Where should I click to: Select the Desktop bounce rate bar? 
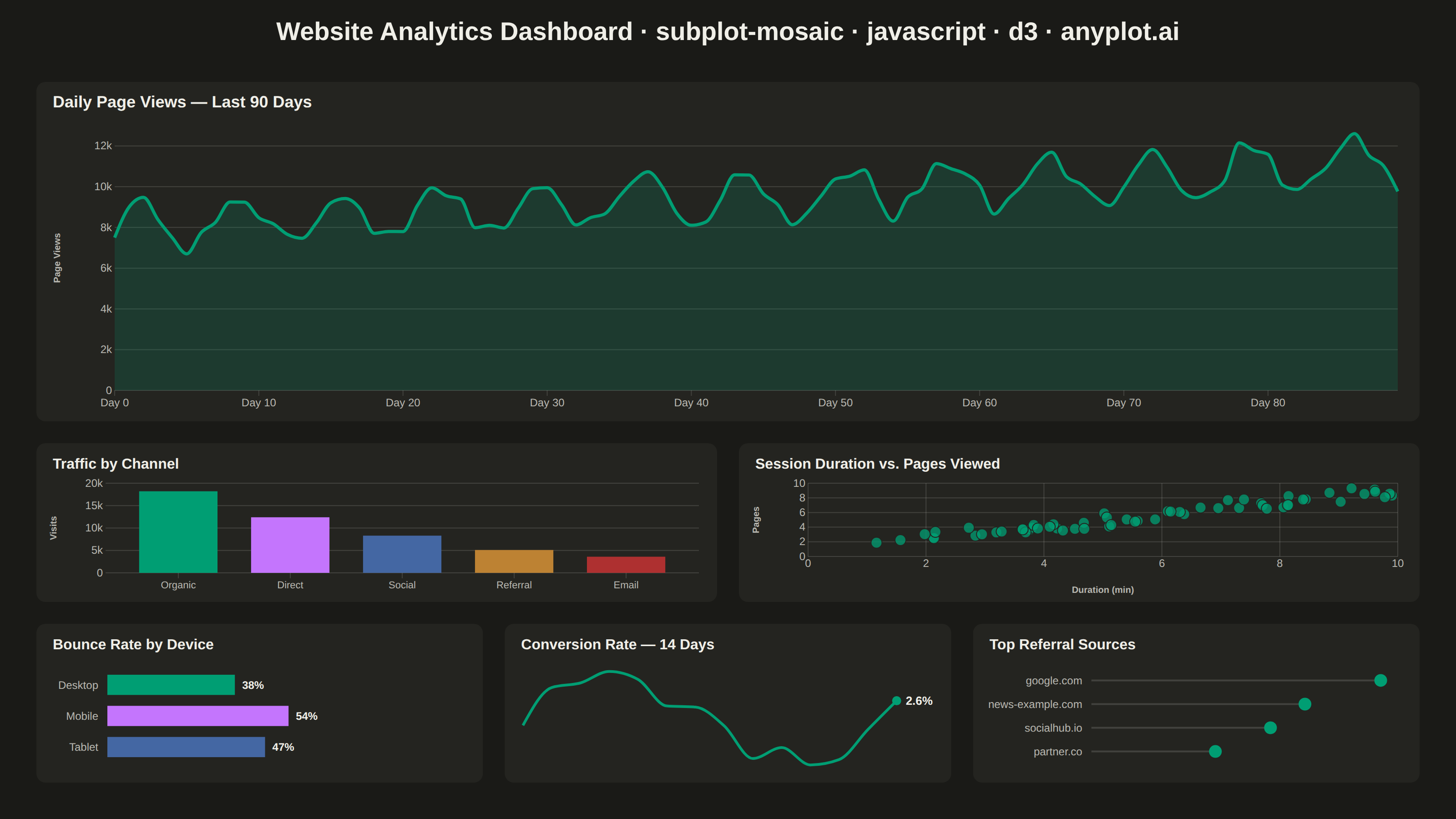click(171, 685)
